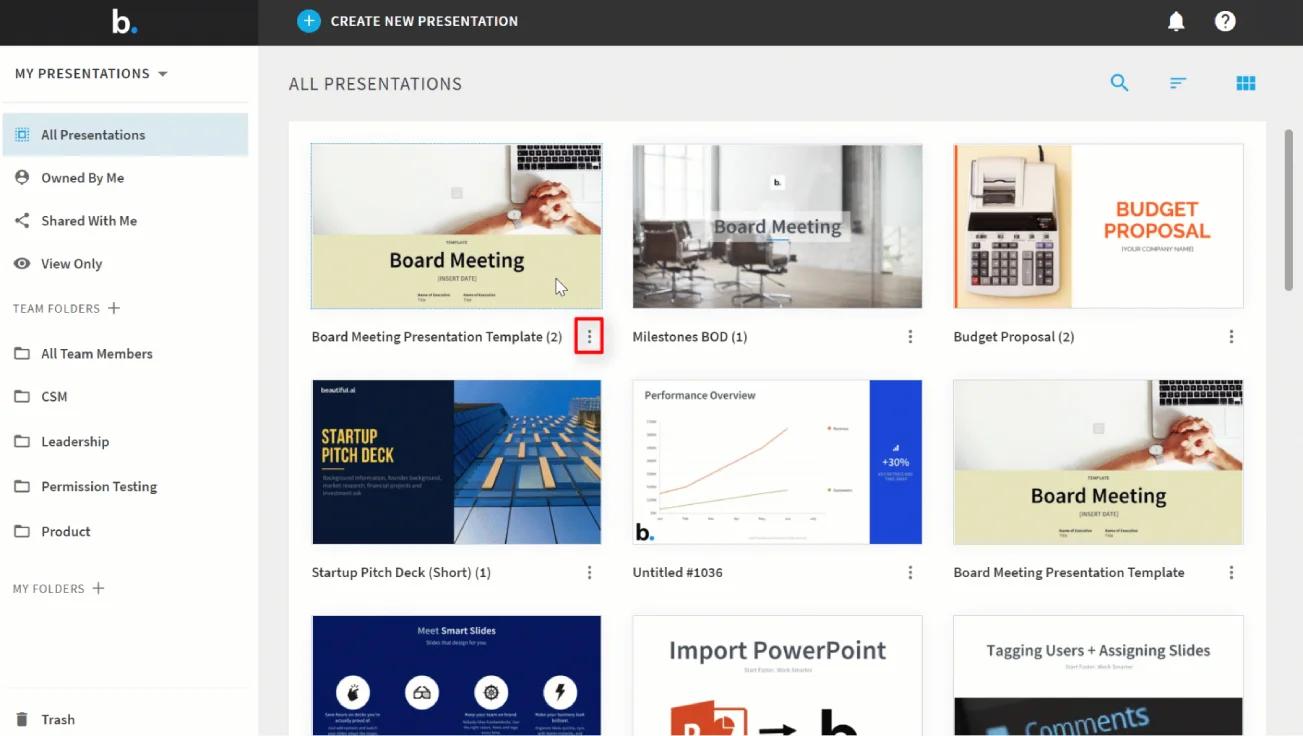Screen dimensions: 1303x736
Task: Click the blue plus create icon
Action: pos(309,21)
